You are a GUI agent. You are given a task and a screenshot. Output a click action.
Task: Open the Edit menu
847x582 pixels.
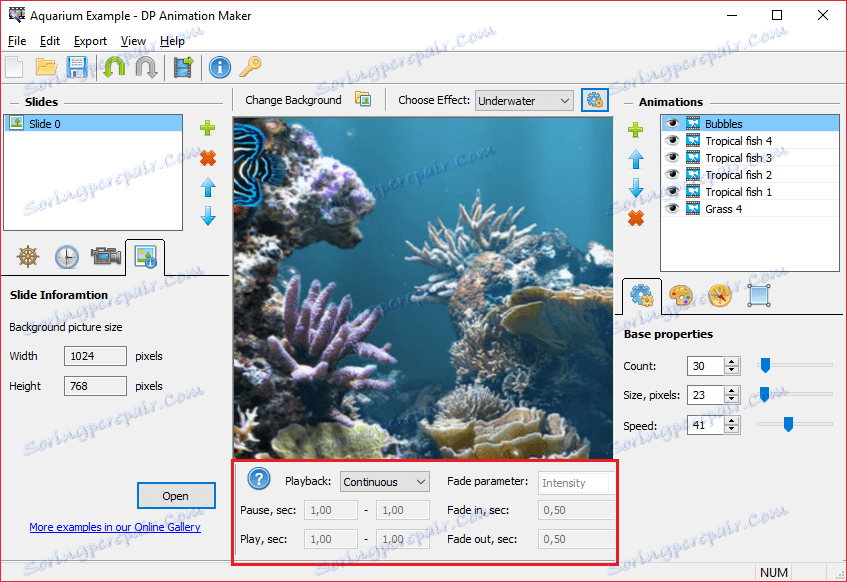[50, 41]
